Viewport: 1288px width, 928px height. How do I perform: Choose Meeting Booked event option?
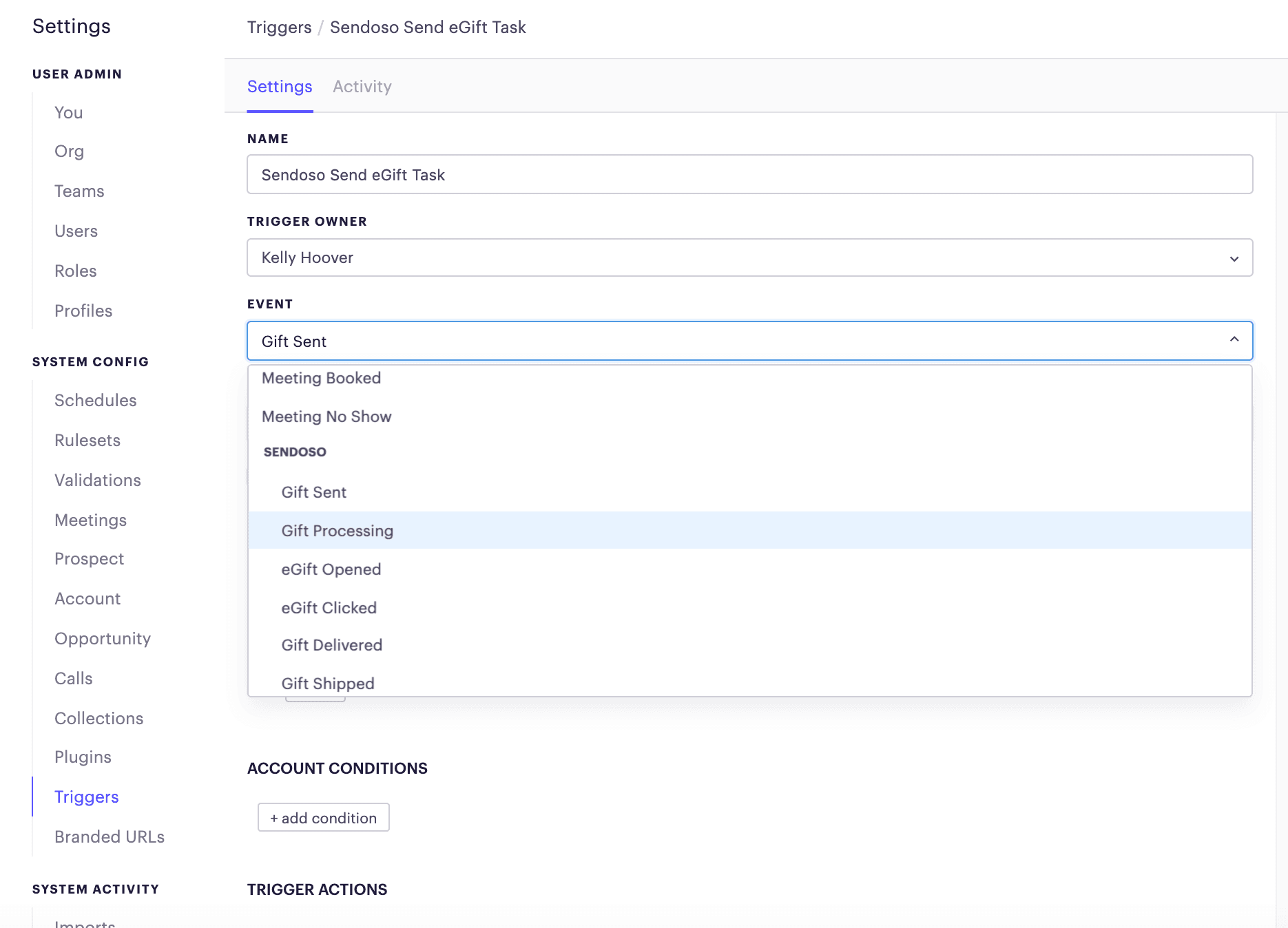point(321,378)
